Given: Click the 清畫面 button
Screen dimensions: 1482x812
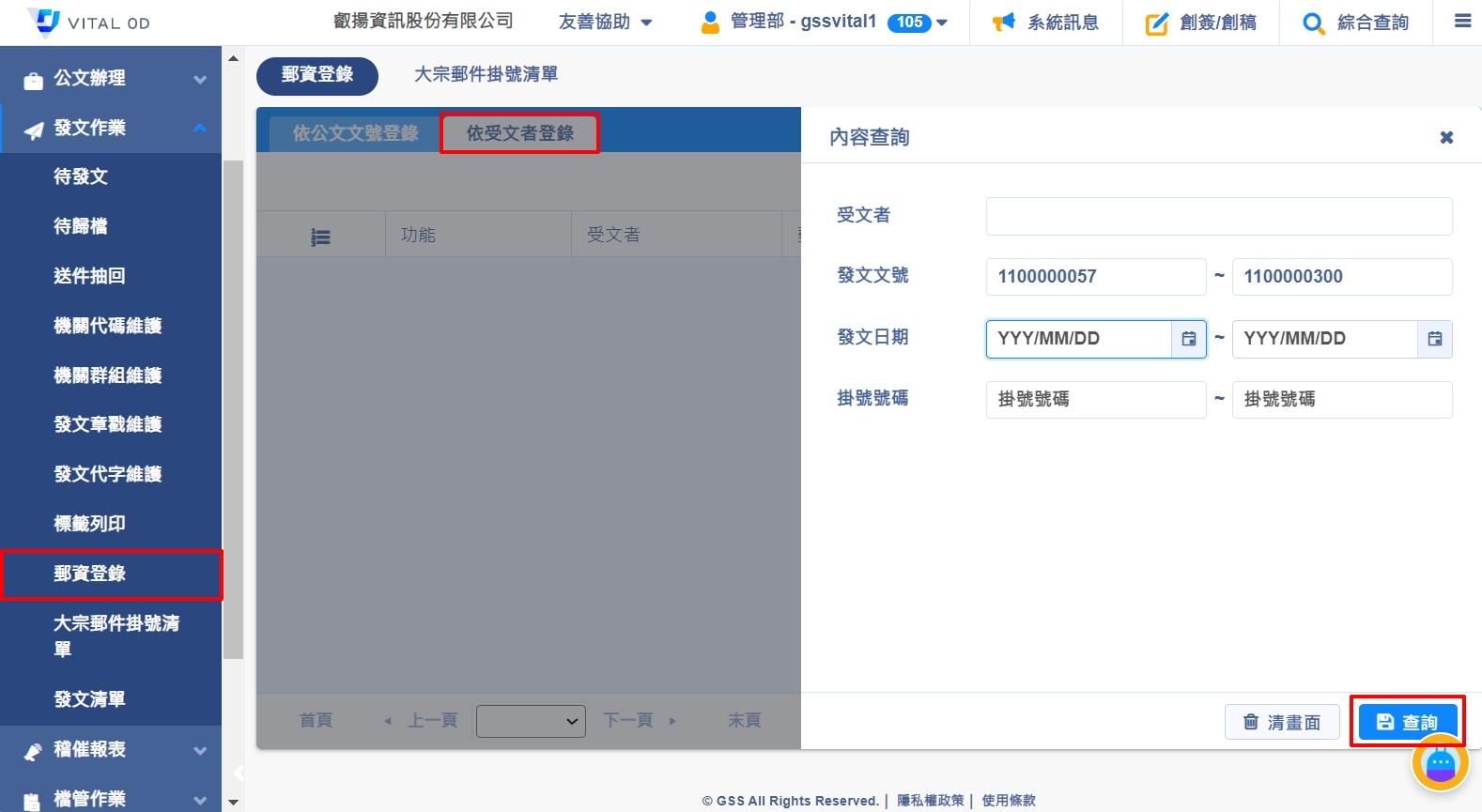Looking at the screenshot, I should click(x=1282, y=722).
